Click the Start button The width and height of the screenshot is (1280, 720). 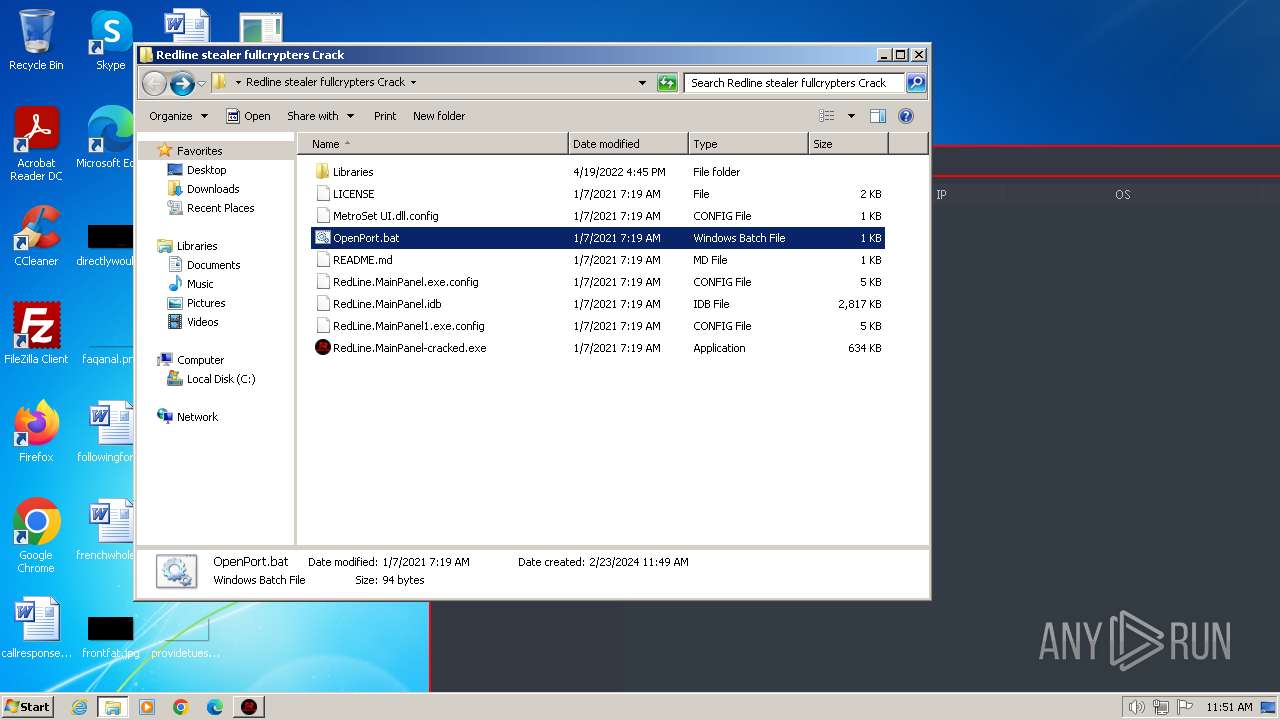[28, 707]
